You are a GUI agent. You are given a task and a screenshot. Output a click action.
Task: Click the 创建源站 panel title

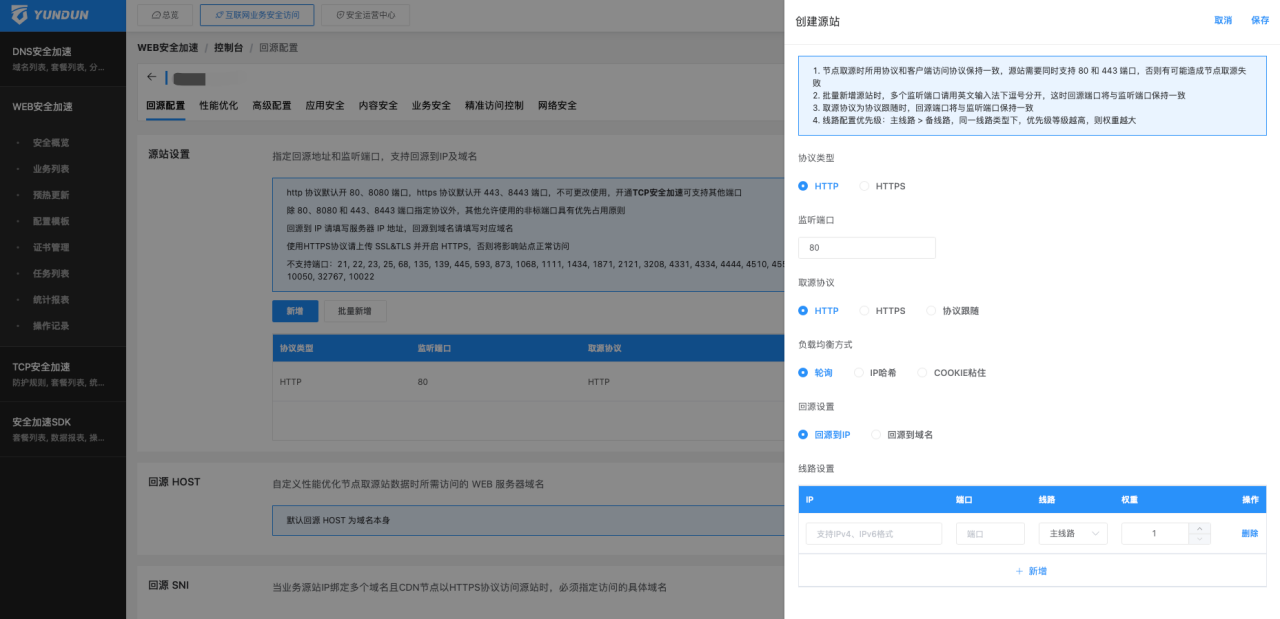(817, 21)
